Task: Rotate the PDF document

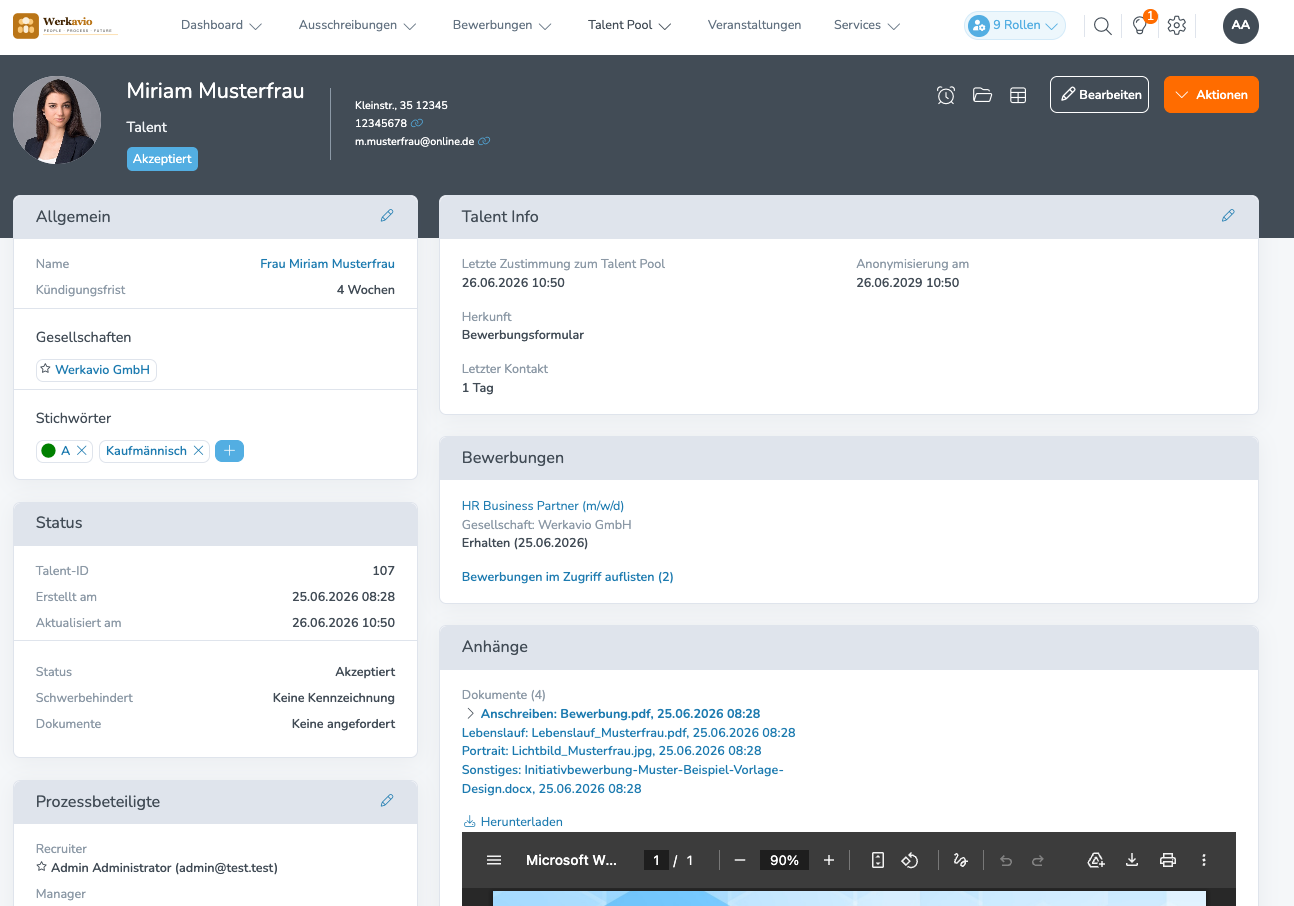Action: (x=910, y=860)
